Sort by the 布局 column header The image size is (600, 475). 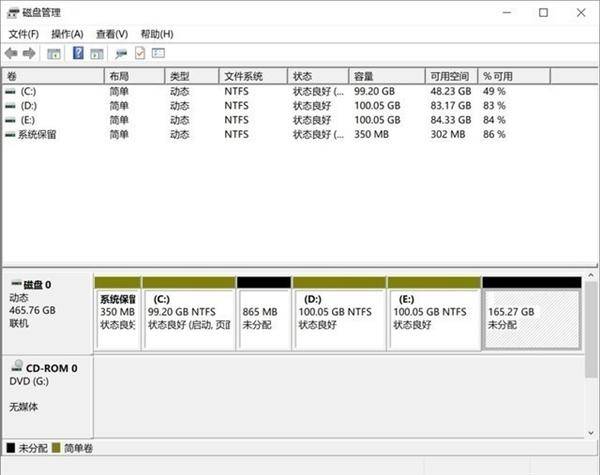click(x=134, y=76)
